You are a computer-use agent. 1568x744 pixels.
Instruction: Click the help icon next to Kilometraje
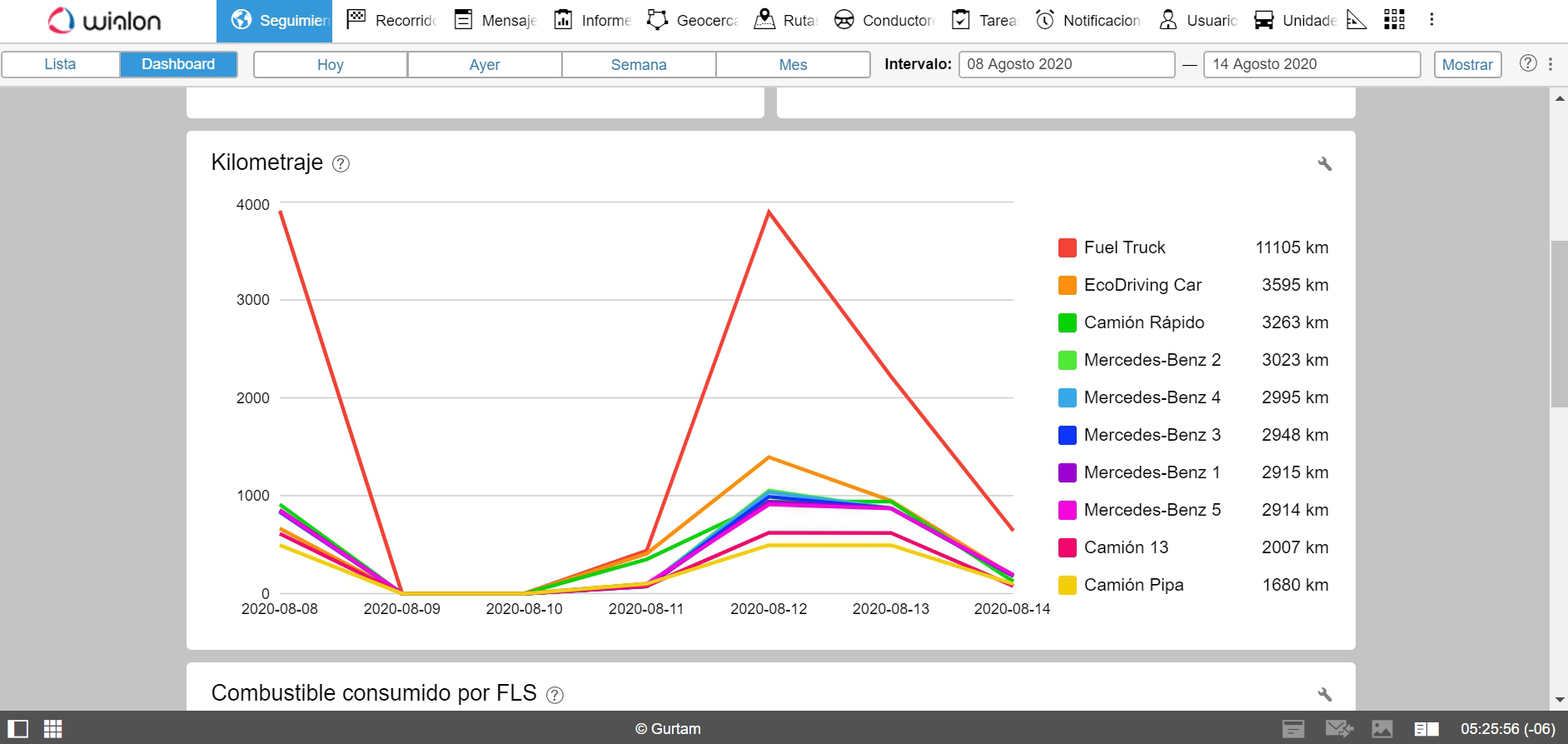[x=341, y=164]
